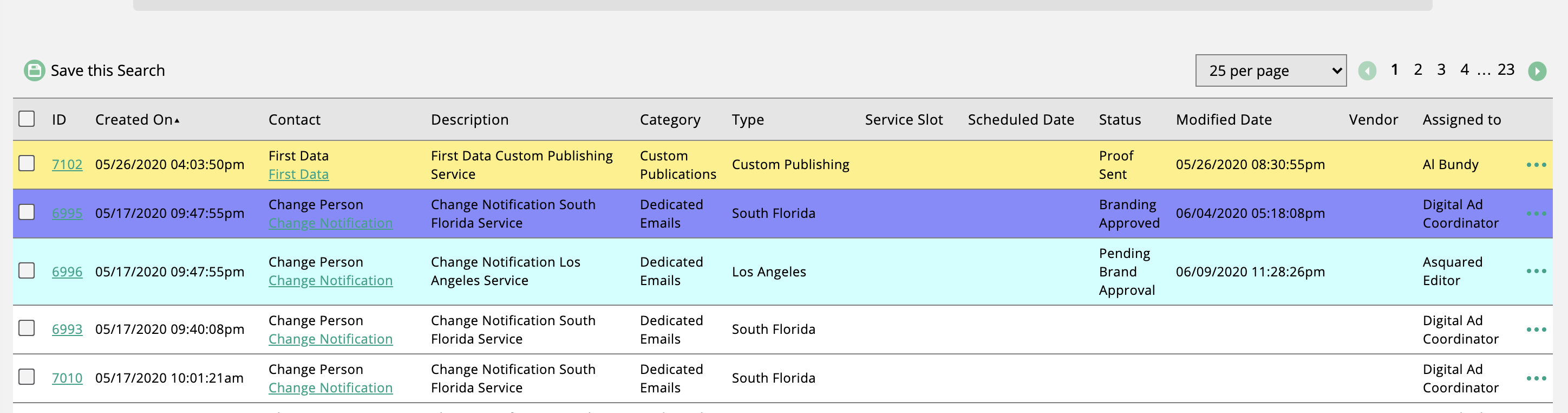
Task: Sort by the ID column header
Action: (59, 120)
